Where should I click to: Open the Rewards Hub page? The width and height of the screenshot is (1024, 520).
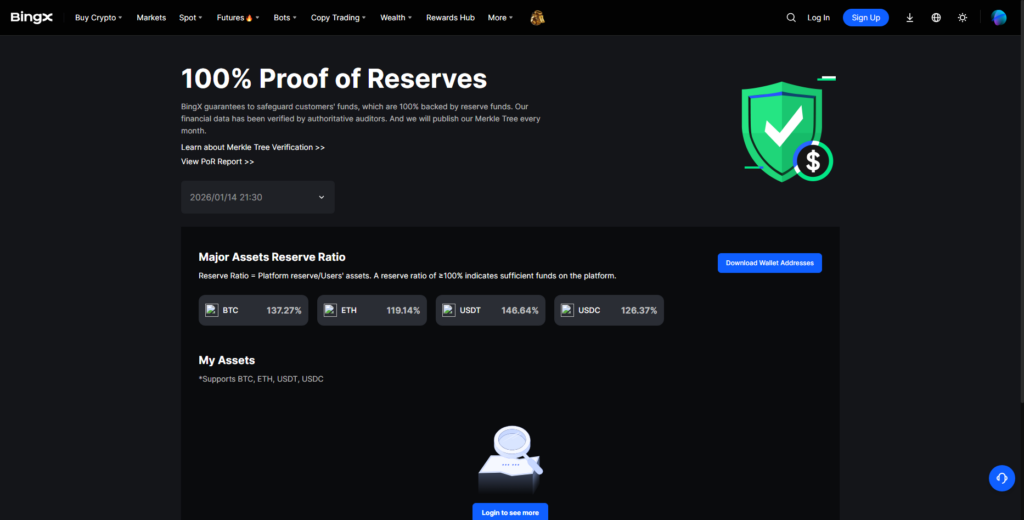[x=450, y=18]
